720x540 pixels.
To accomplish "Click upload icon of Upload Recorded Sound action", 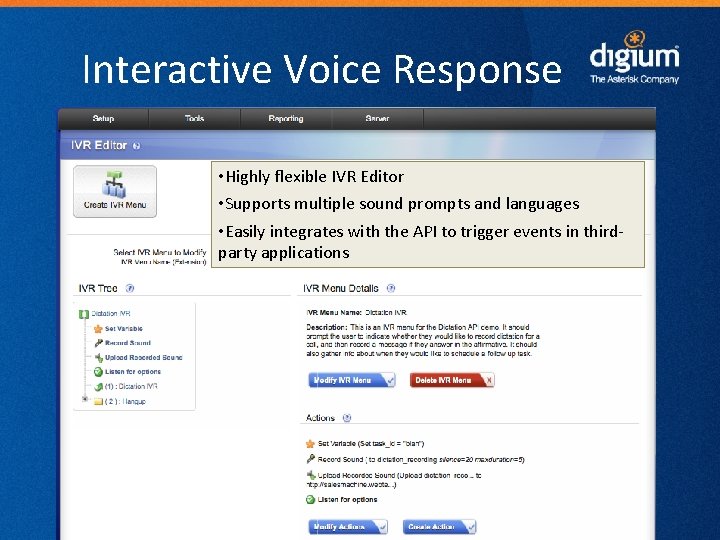I will pos(311,475).
